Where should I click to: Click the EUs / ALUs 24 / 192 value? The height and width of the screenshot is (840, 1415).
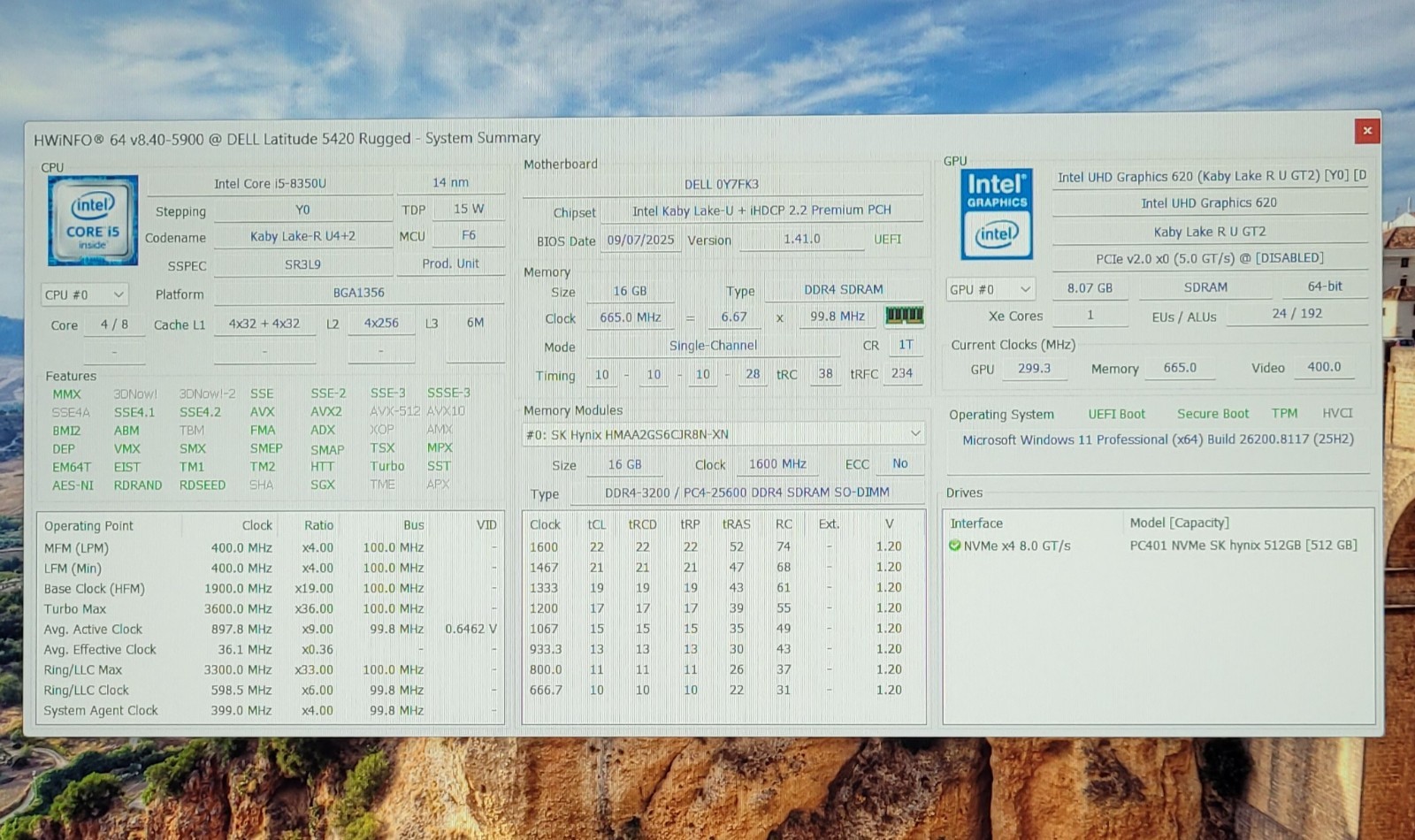(x=1296, y=314)
